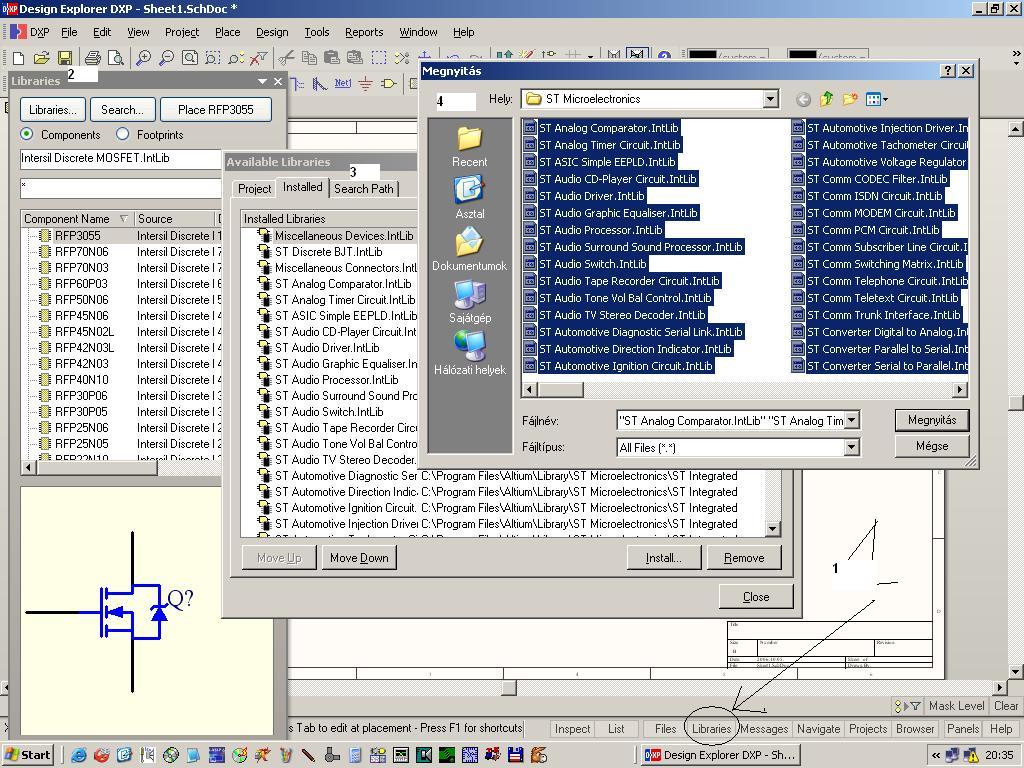This screenshot has width=1024, height=768.
Task: Click the Search... button
Action: pos(122,110)
